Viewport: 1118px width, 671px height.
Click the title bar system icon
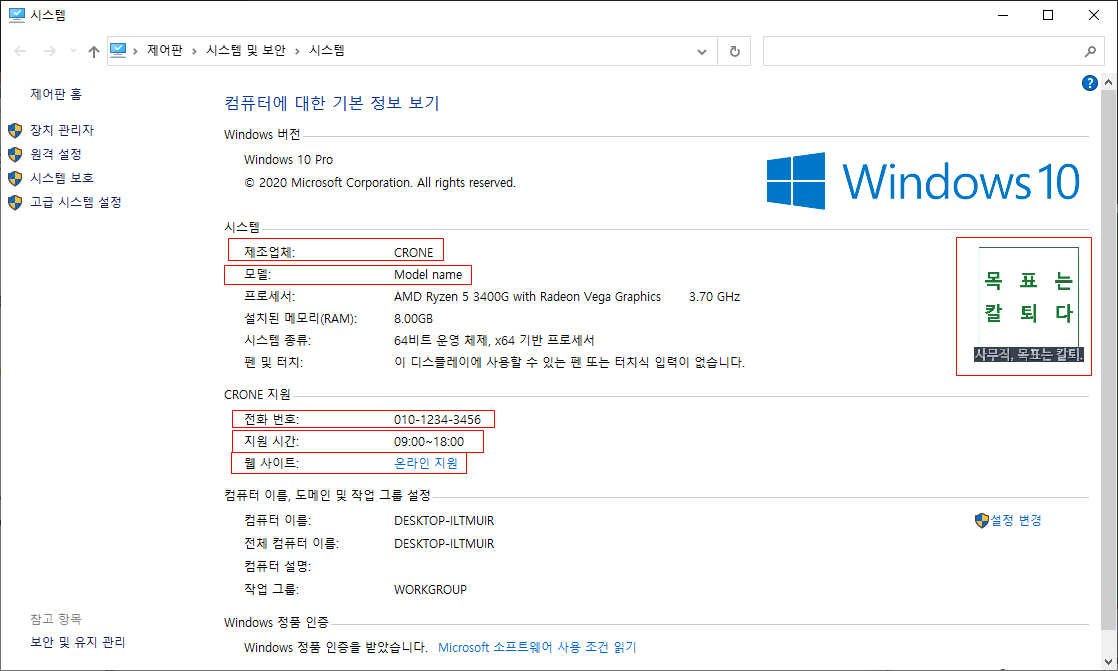[x=16, y=15]
